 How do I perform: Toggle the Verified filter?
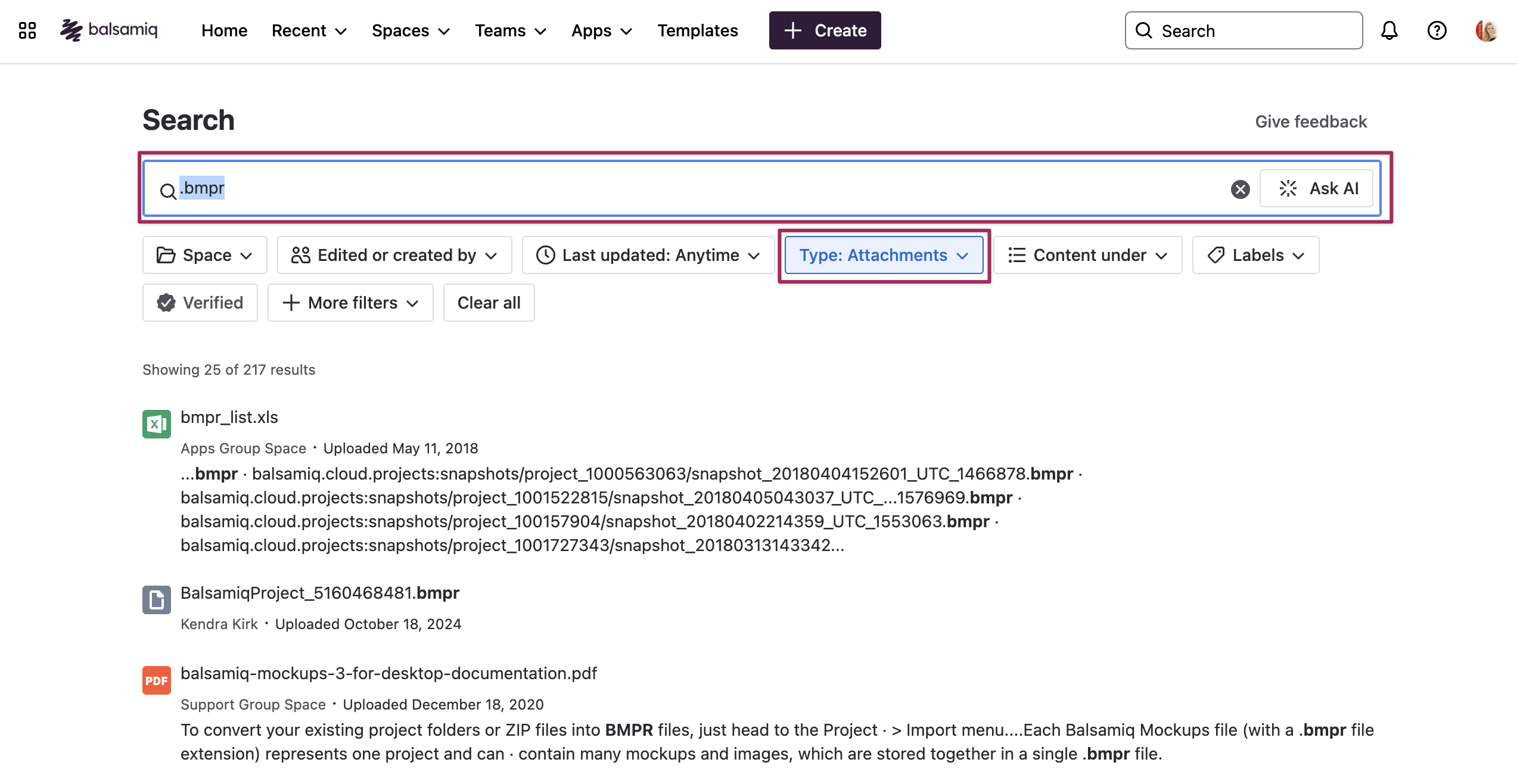point(200,303)
